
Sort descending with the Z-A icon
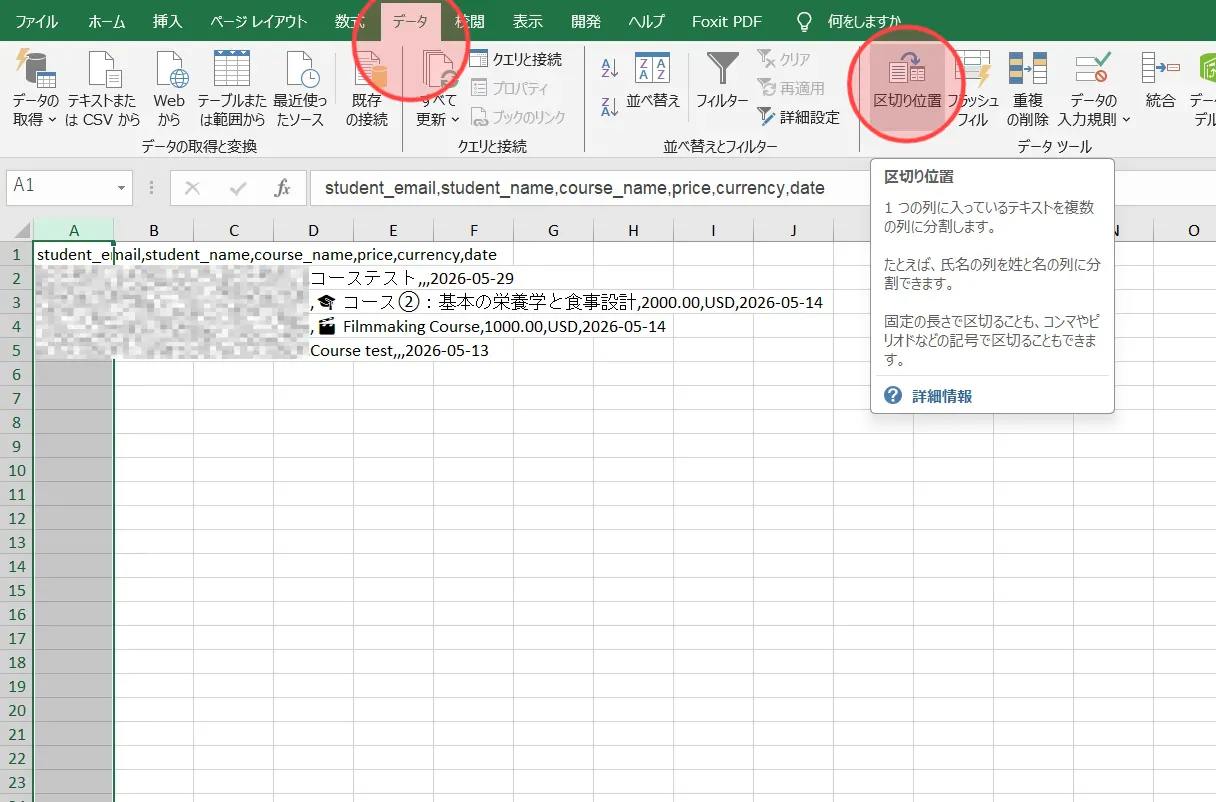(610, 107)
